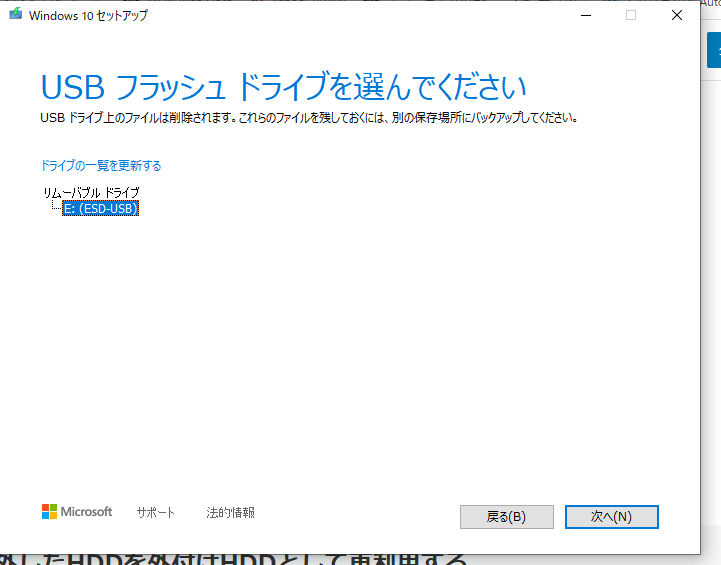Refresh the drive list via ドライブの一覧を更新する
This screenshot has height=565, width=721.
click(101, 166)
